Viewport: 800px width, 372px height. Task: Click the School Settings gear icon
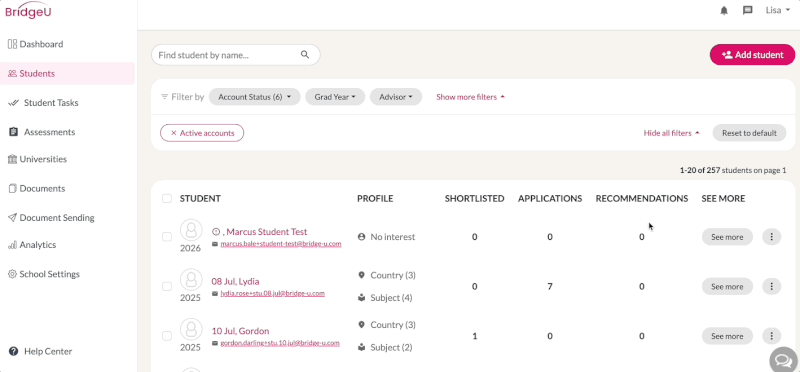pos(12,274)
